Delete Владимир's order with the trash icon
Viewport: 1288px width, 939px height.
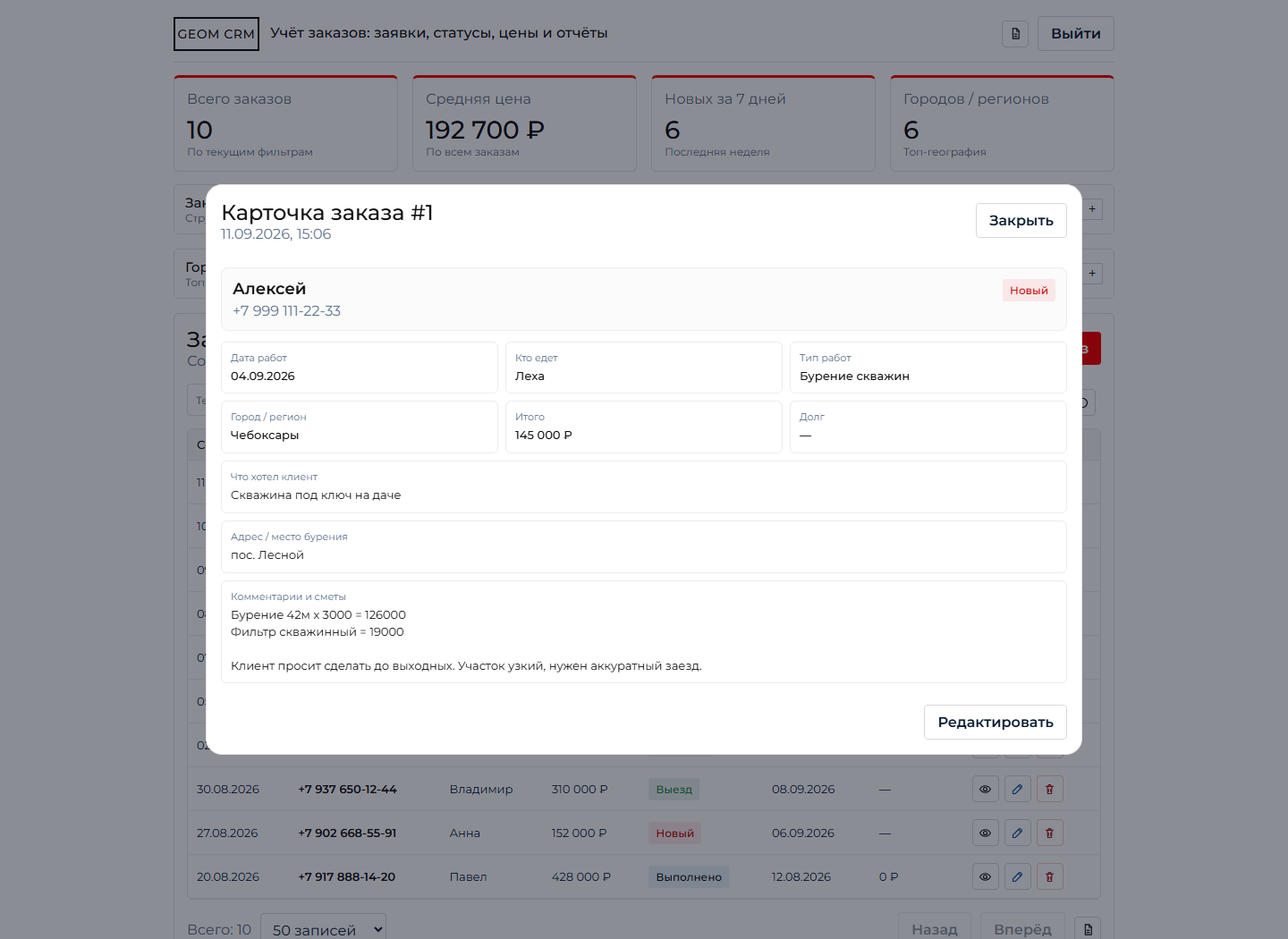[x=1049, y=790]
